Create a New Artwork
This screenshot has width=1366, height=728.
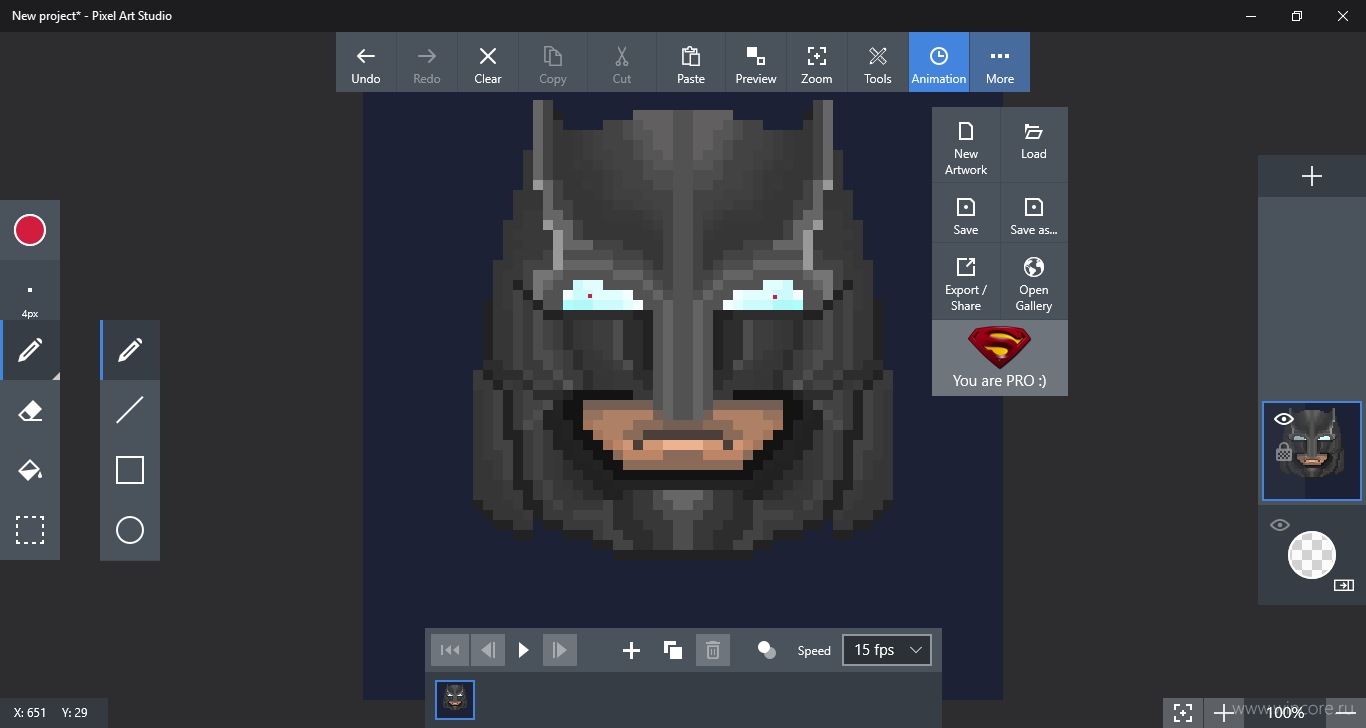coord(966,146)
